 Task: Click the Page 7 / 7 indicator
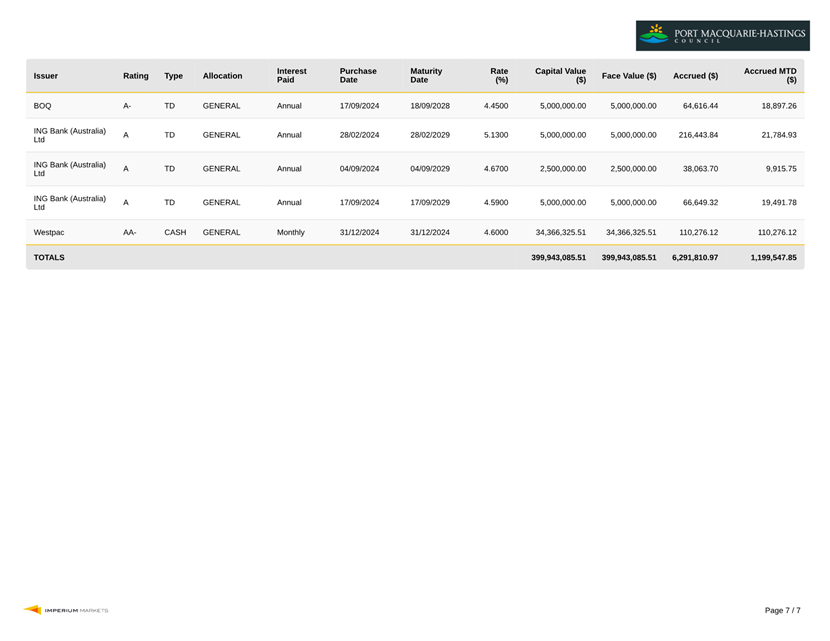782,610
